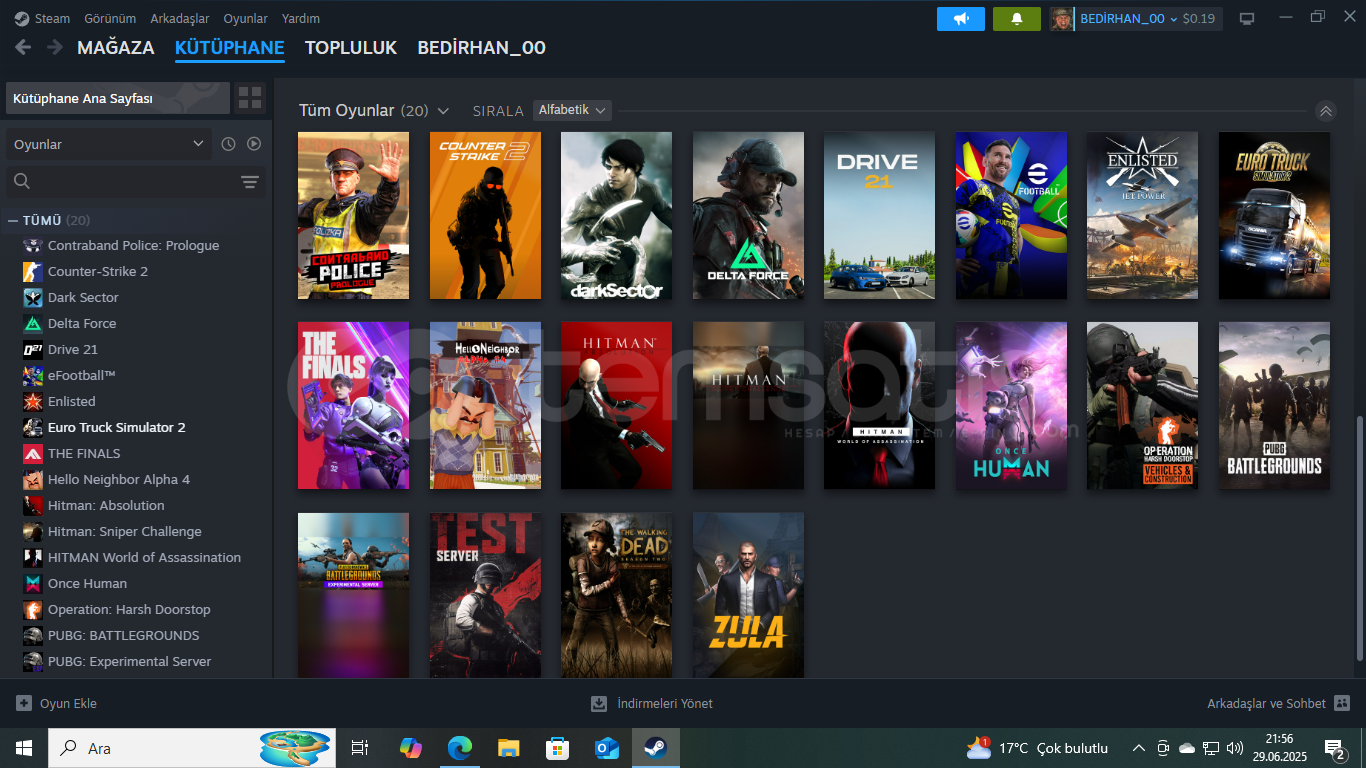Screen dimensions: 1366x768
Task: Open the Oyunlar filter dropdown
Action: (x=108, y=144)
